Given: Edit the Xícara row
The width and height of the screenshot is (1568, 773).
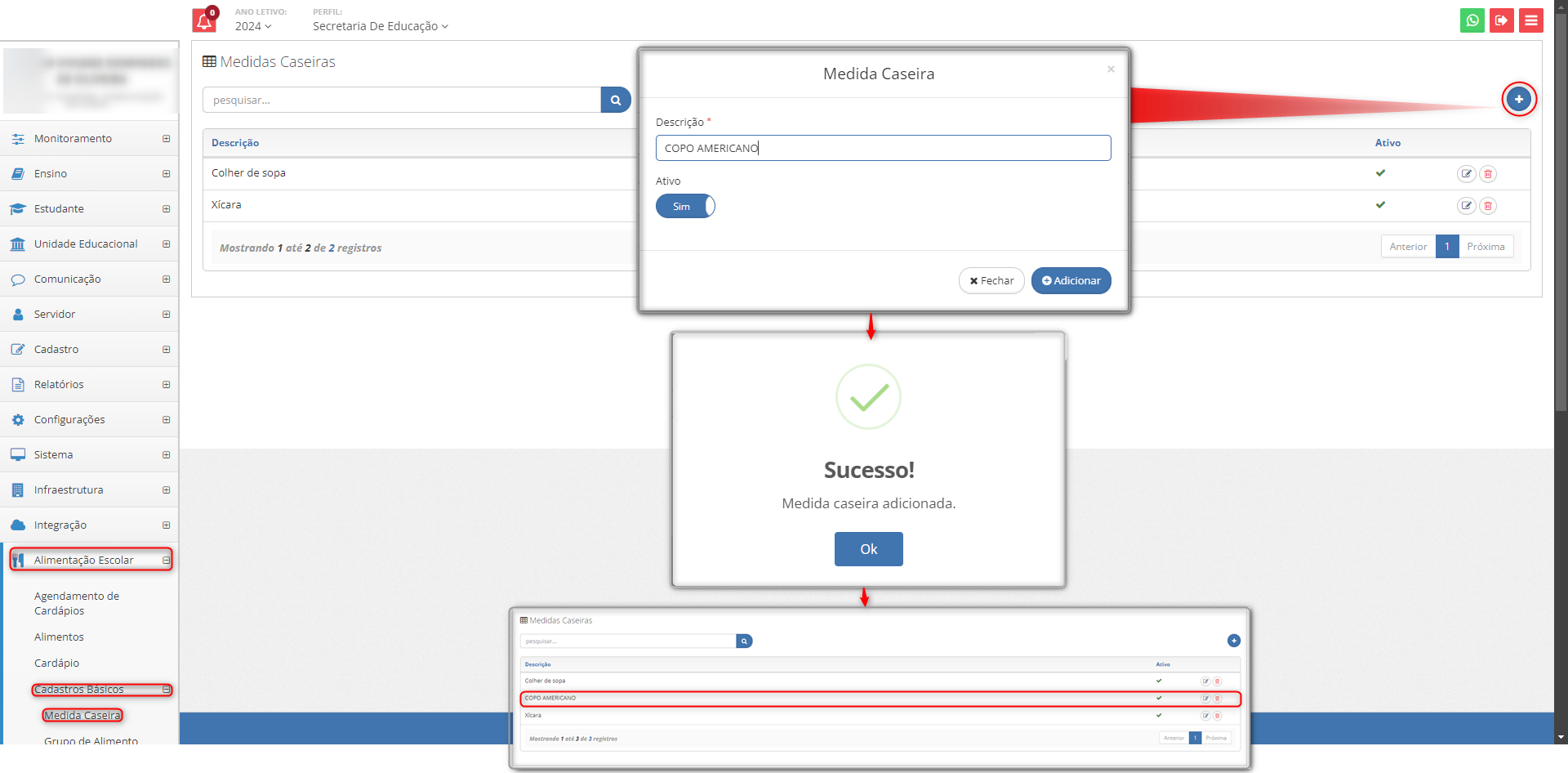Looking at the screenshot, I should 1467,205.
